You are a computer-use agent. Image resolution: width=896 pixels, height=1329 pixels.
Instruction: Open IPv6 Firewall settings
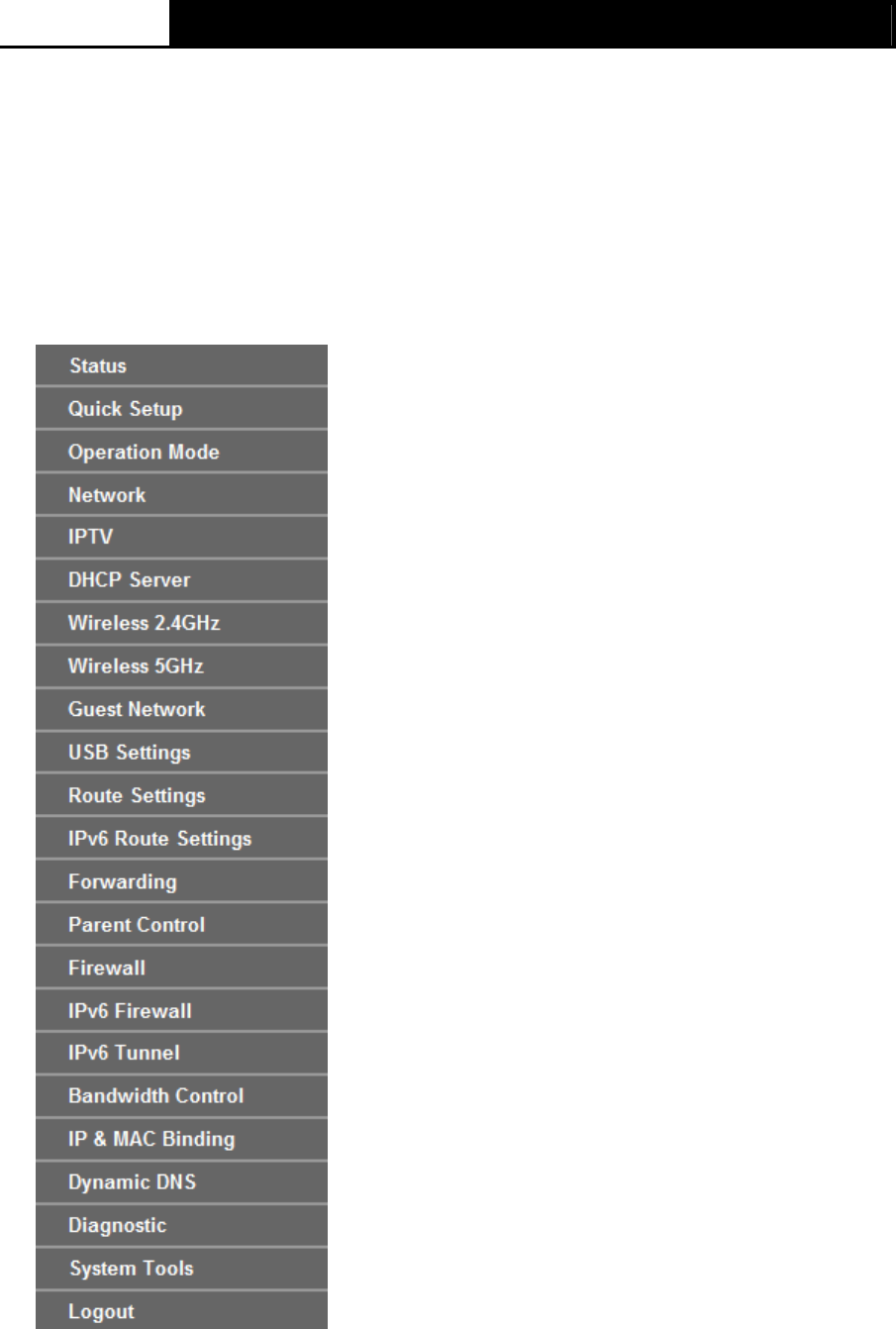pyautogui.click(x=181, y=1010)
